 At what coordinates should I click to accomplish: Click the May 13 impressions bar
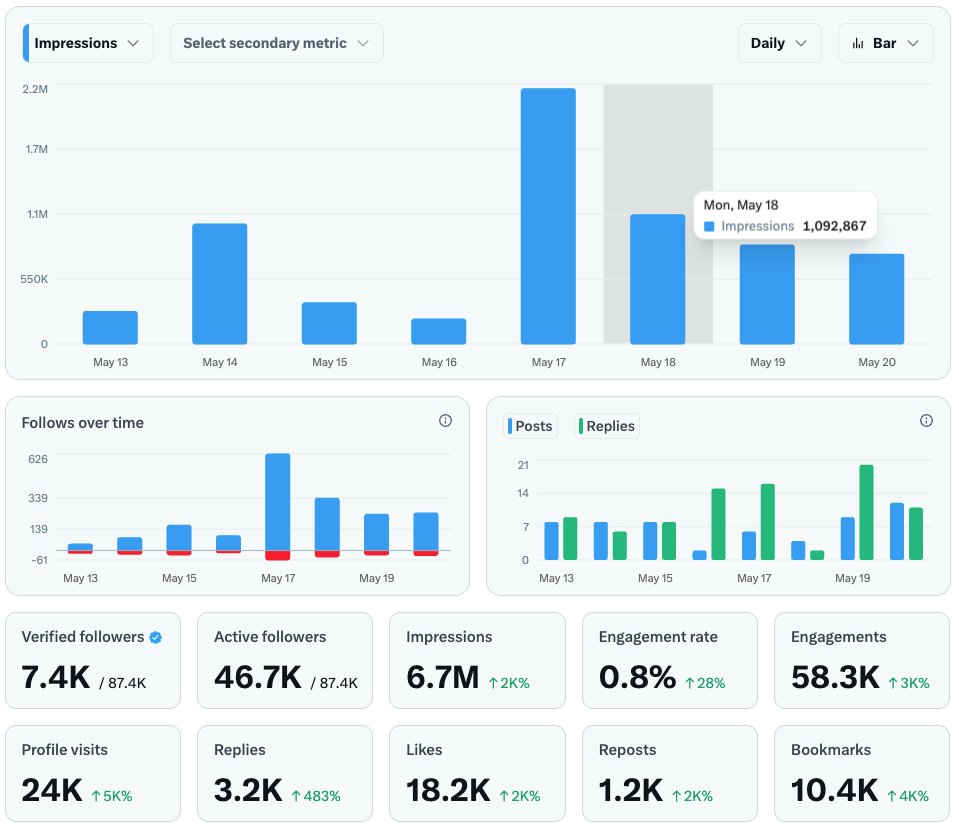[x=110, y=327]
